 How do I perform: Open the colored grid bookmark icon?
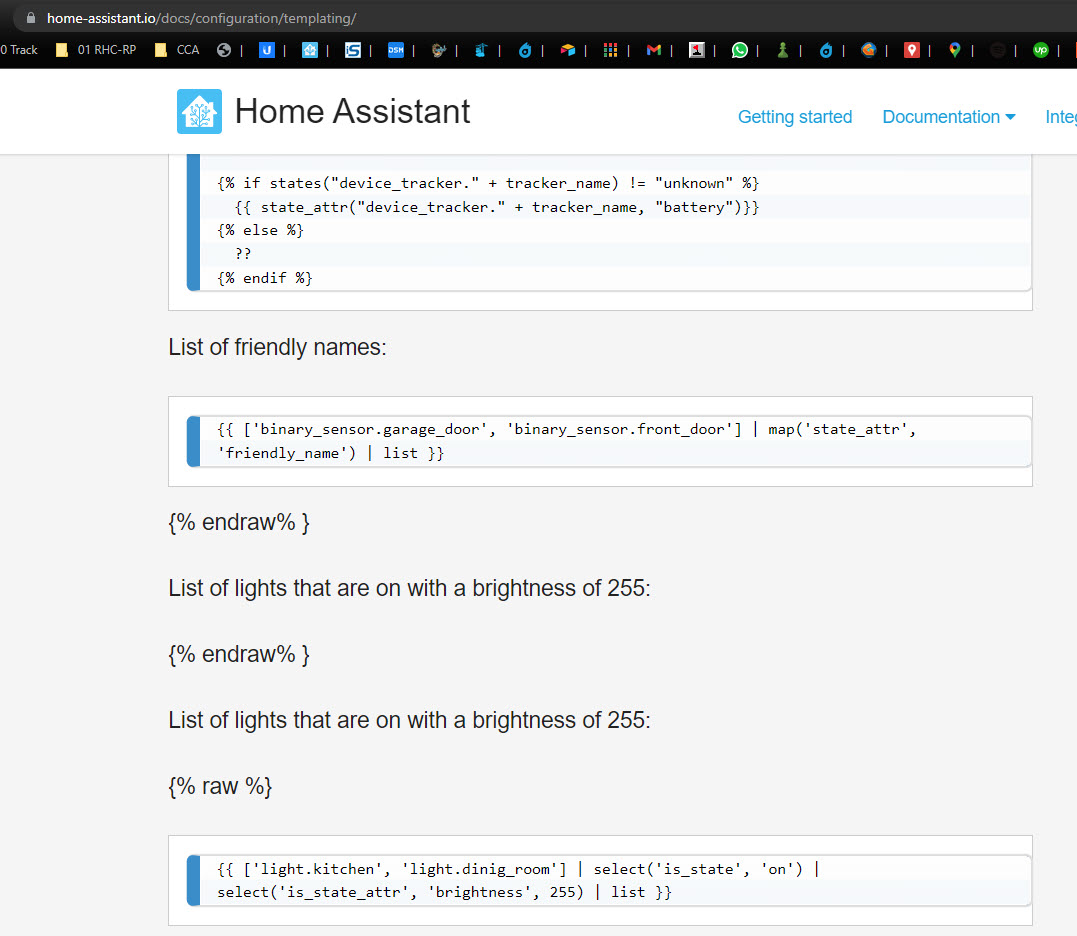coord(610,50)
